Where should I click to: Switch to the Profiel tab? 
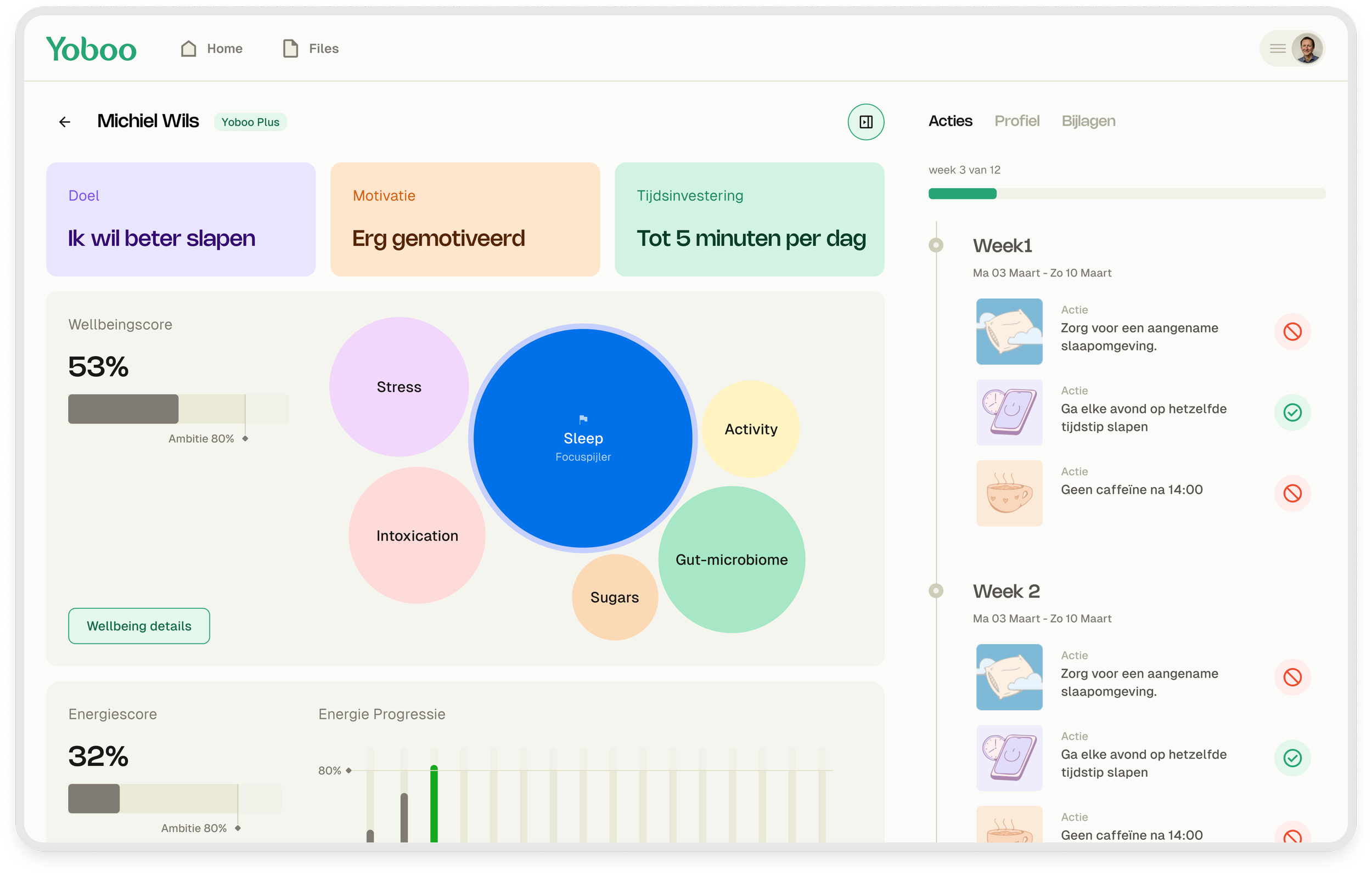(1016, 121)
